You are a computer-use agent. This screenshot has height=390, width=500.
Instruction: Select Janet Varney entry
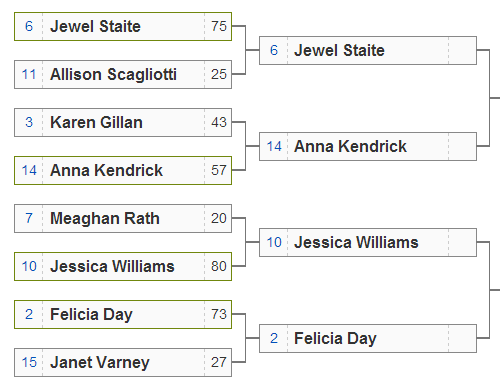coord(123,362)
